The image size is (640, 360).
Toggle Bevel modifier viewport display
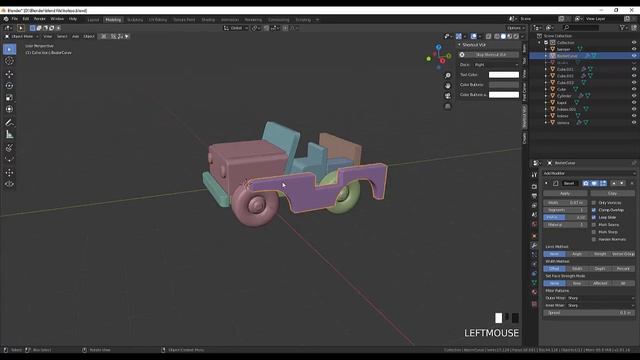594,183
